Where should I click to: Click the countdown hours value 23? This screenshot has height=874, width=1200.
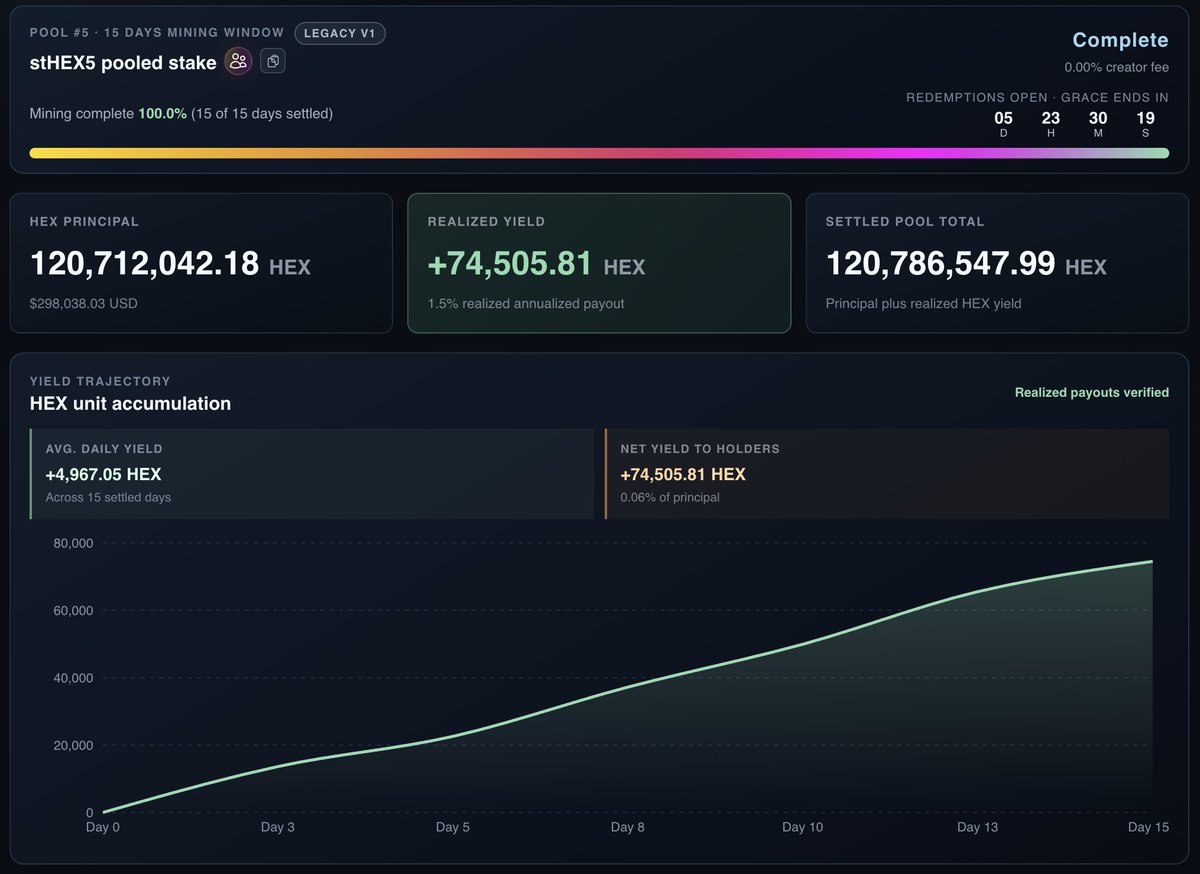(1051, 118)
